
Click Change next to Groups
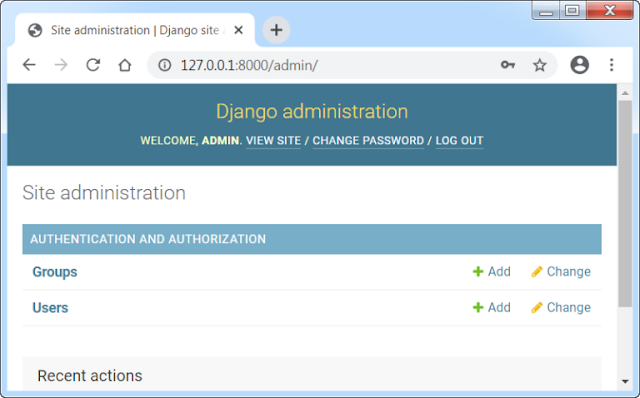click(x=561, y=272)
